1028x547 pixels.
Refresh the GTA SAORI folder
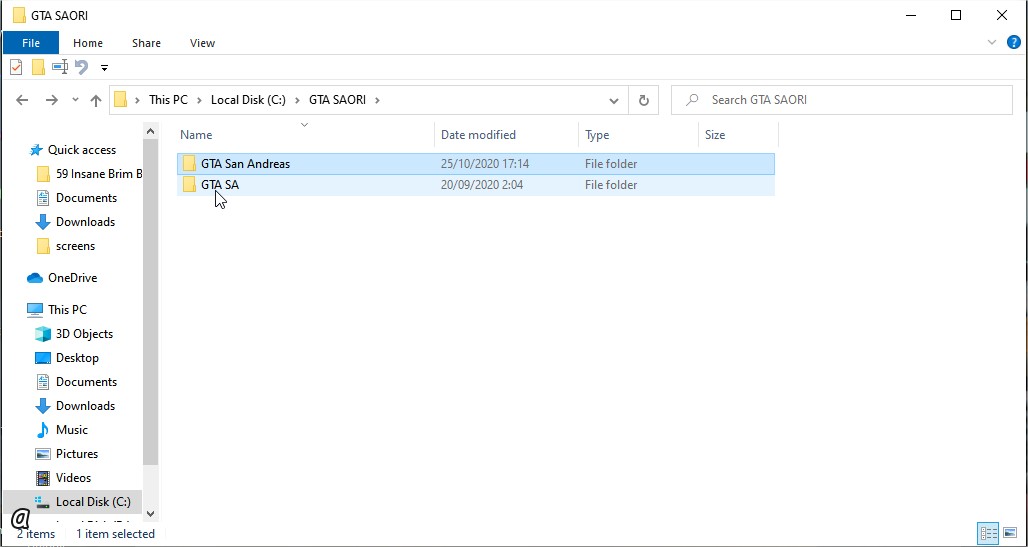(x=644, y=100)
